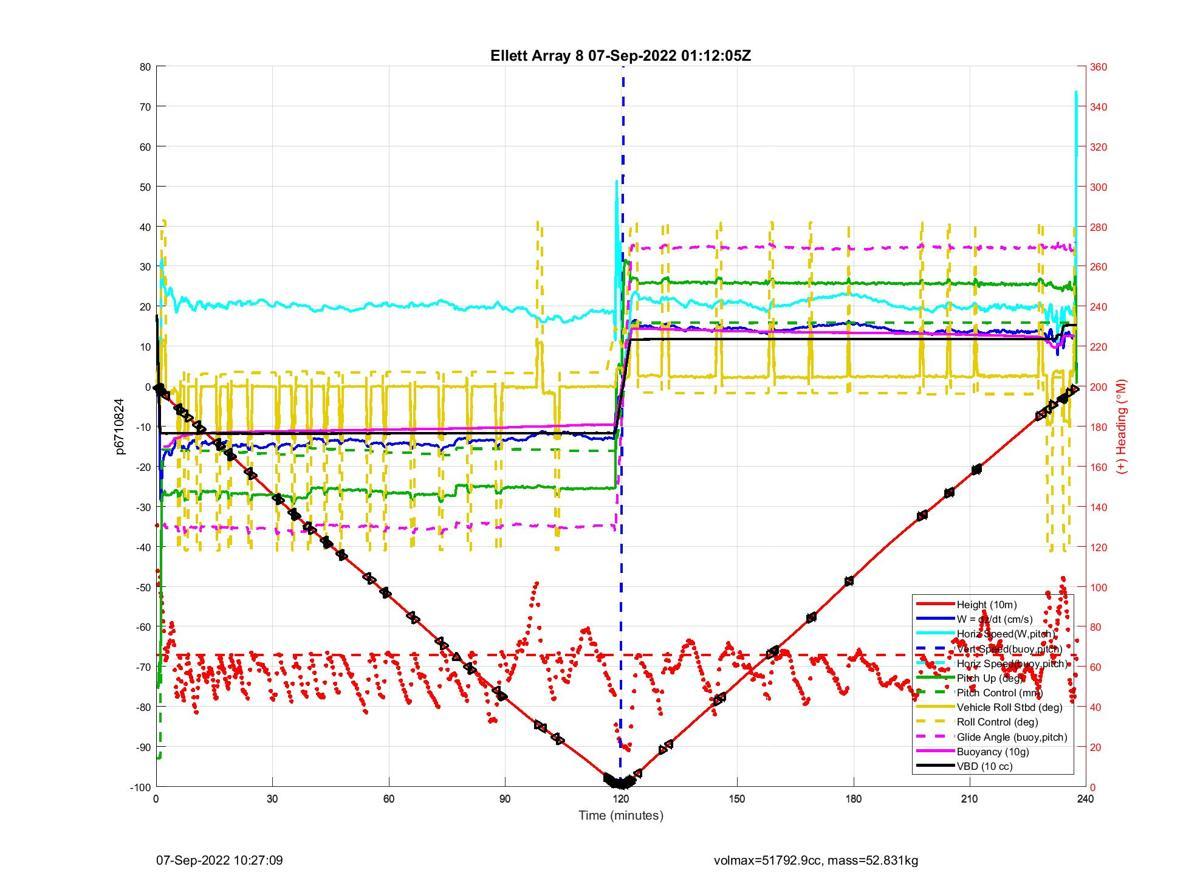
Task: Click the dashed cyan line sample beside "Horiz Speed(buoy,pitch)"
Action: (x=934, y=663)
